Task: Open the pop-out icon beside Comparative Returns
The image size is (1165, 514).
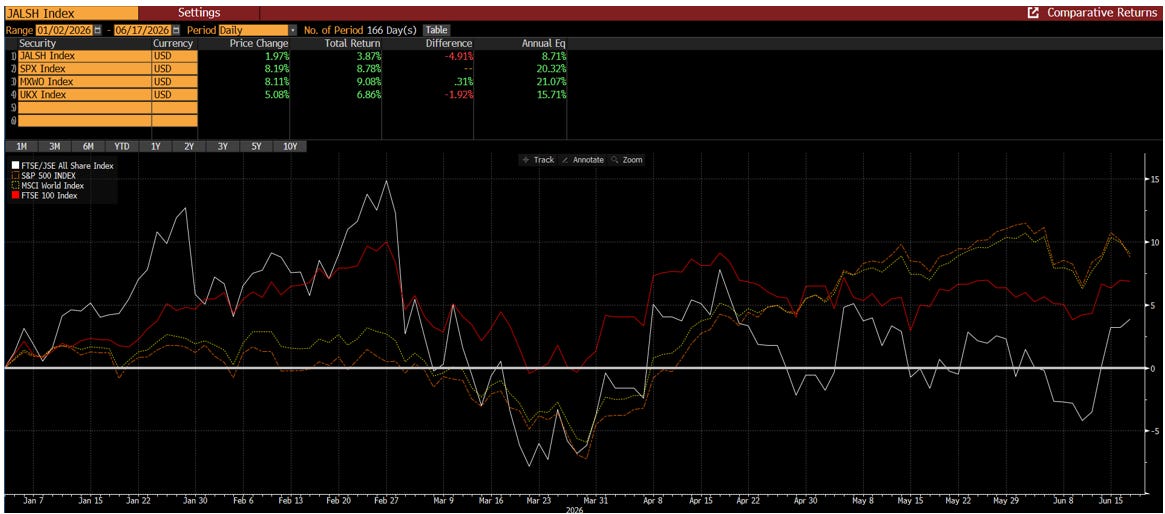Action: pyautogui.click(x=1033, y=13)
